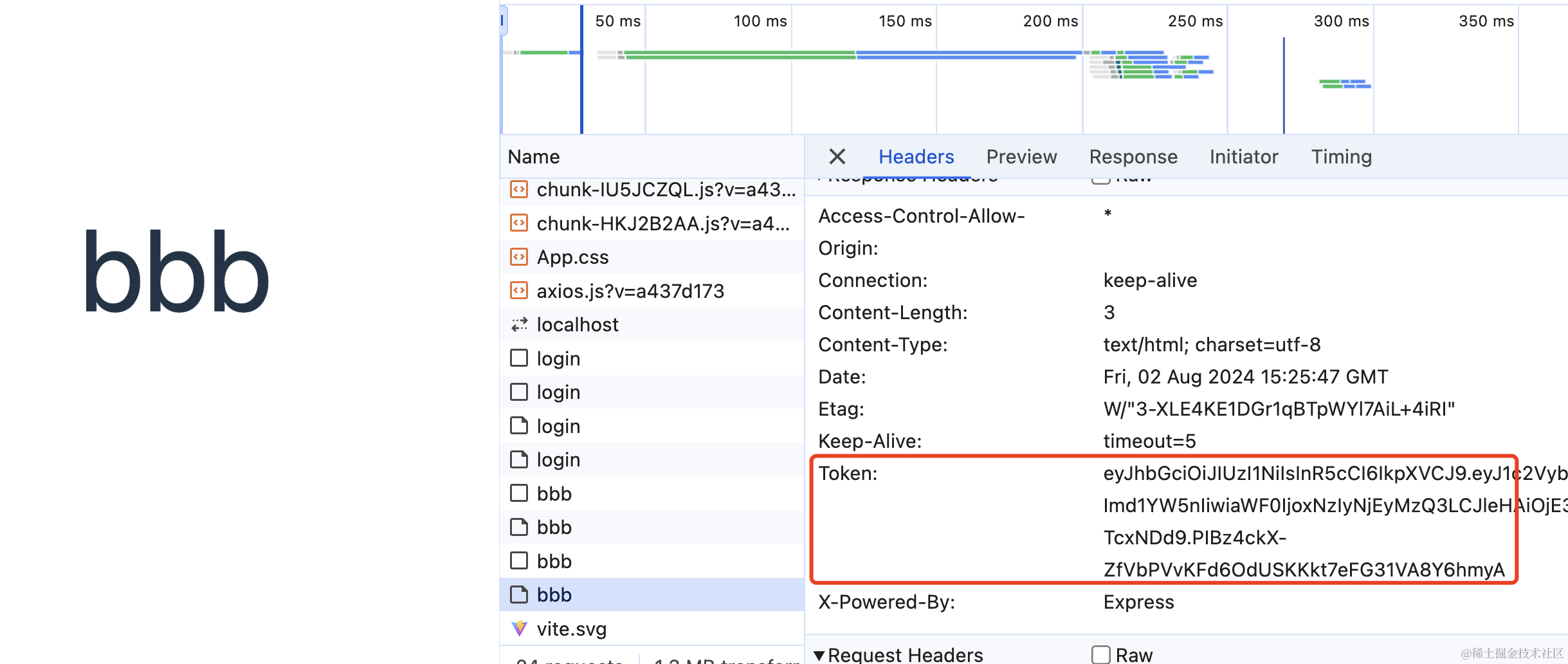The image size is (1568, 664).
Task: Switch to the Timing tab
Action: (1342, 156)
